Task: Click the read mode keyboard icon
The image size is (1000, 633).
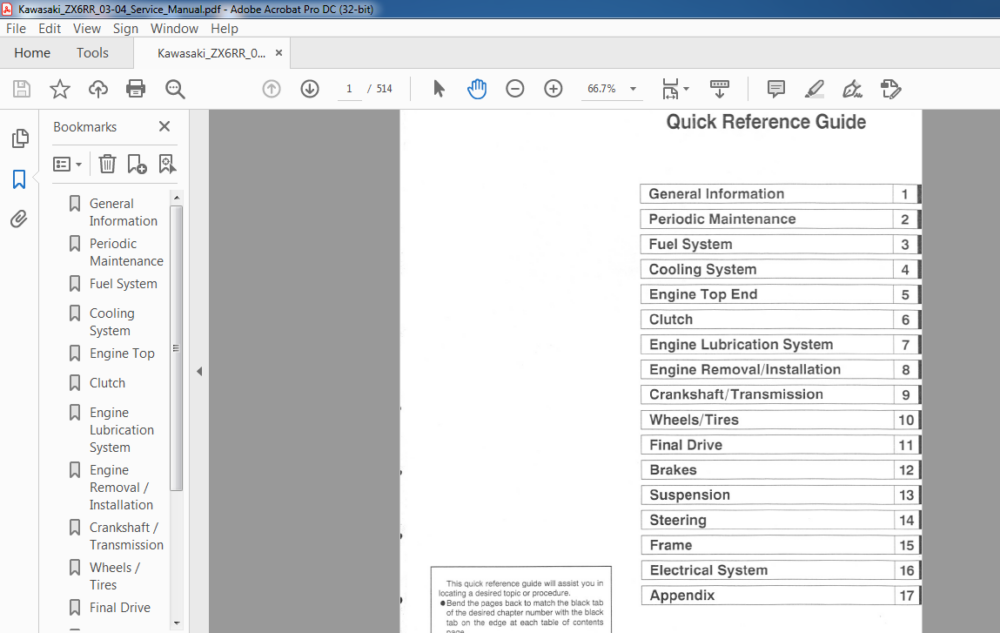Action: 719,89
